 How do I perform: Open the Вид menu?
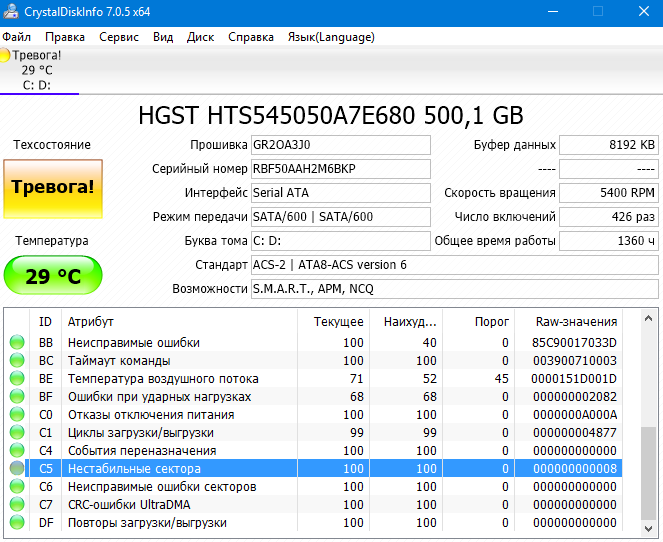(163, 37)
